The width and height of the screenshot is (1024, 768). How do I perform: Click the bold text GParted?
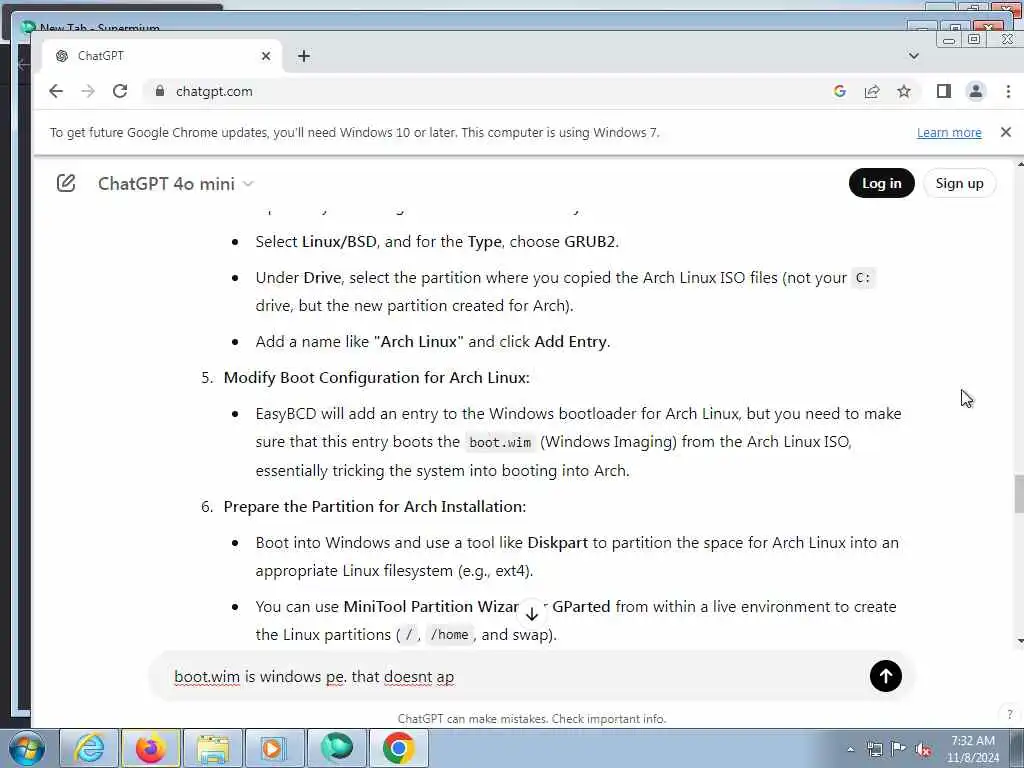(x=581, y=607)
